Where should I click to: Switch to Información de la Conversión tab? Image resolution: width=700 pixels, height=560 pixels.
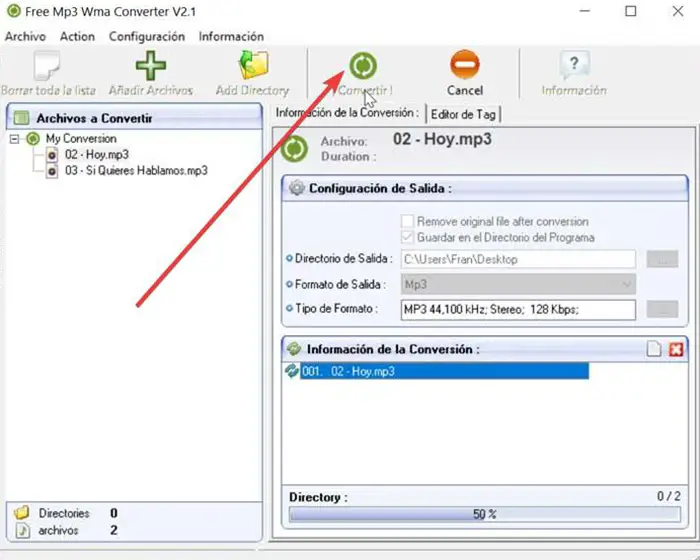347,113
